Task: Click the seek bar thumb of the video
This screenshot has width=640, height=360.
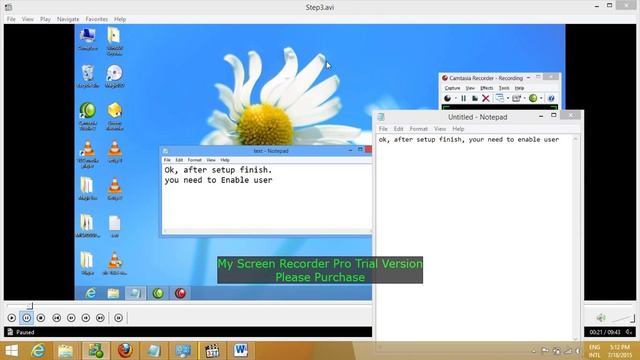Action: 29,305
